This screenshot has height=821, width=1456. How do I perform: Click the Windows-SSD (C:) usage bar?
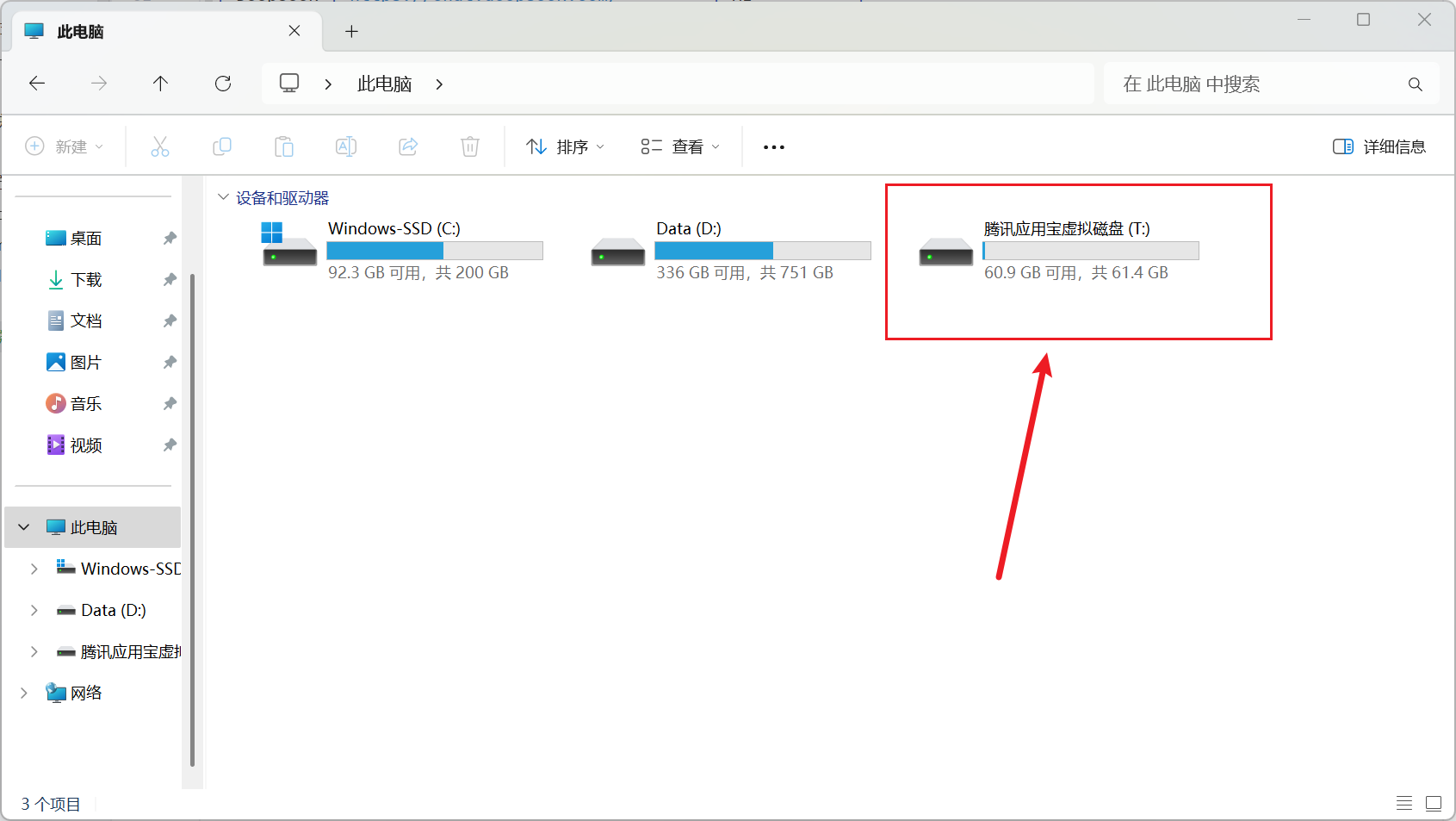pyautogui.click(x=435, y=251)
